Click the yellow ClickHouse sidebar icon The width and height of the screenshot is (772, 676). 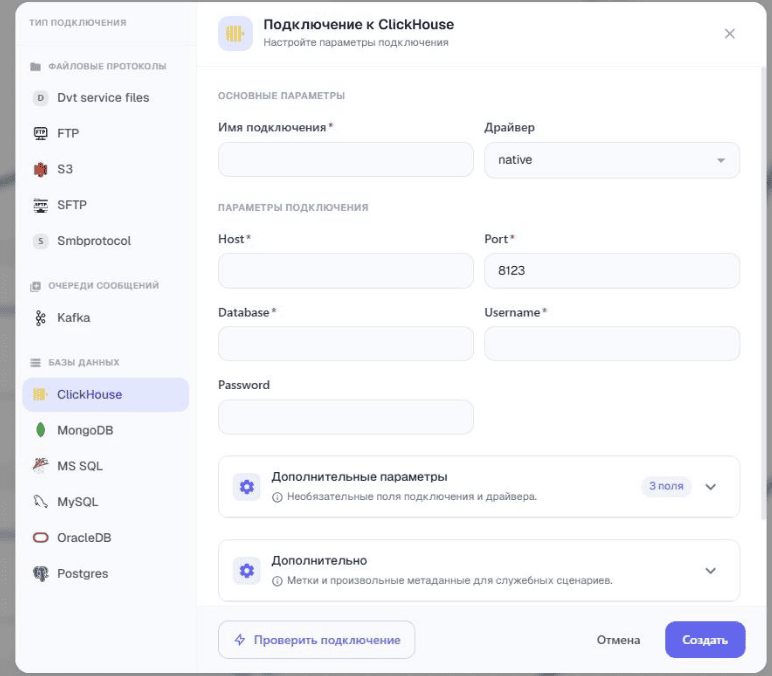[x=40, y=394]
